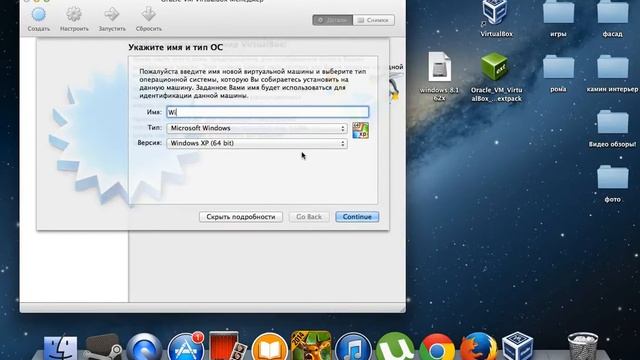Select the камин интерьер desktop folder
Image resolution: width=640 pixels, height=360 pixels.
pos(613,67)
